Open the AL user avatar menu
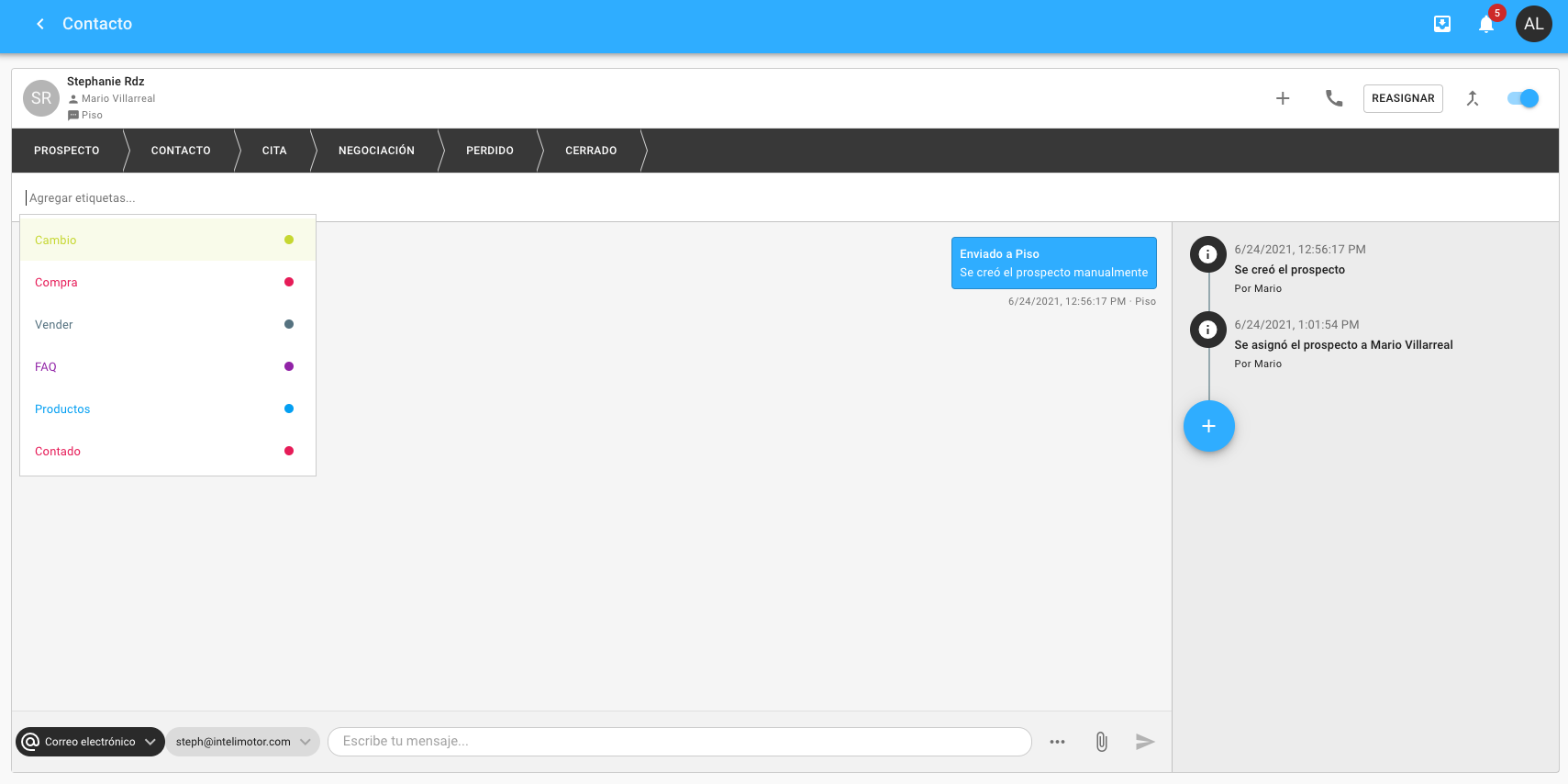The image size is (1568, 784). click(x=1533, y=24)
